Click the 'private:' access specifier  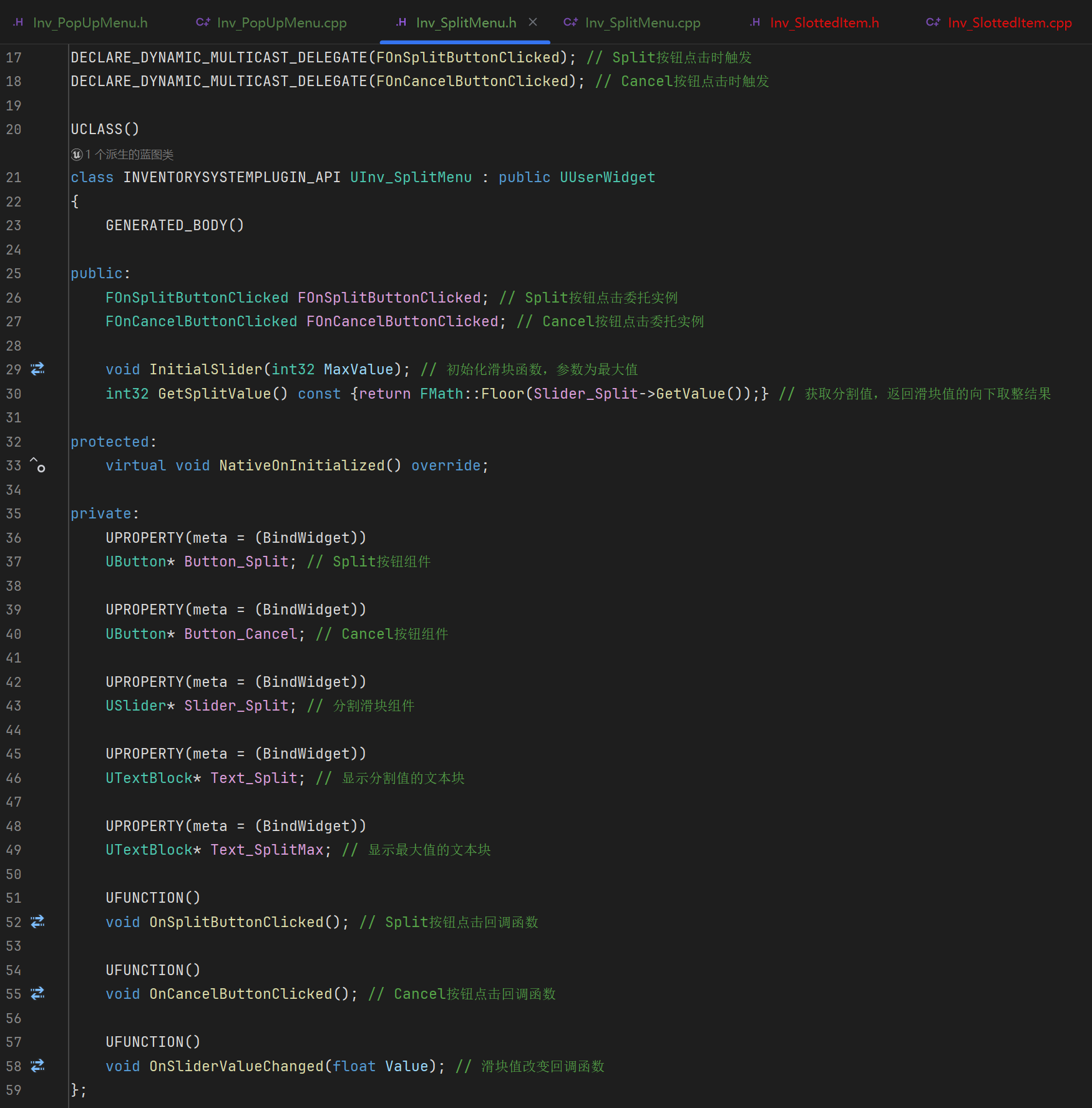(105, 513)
